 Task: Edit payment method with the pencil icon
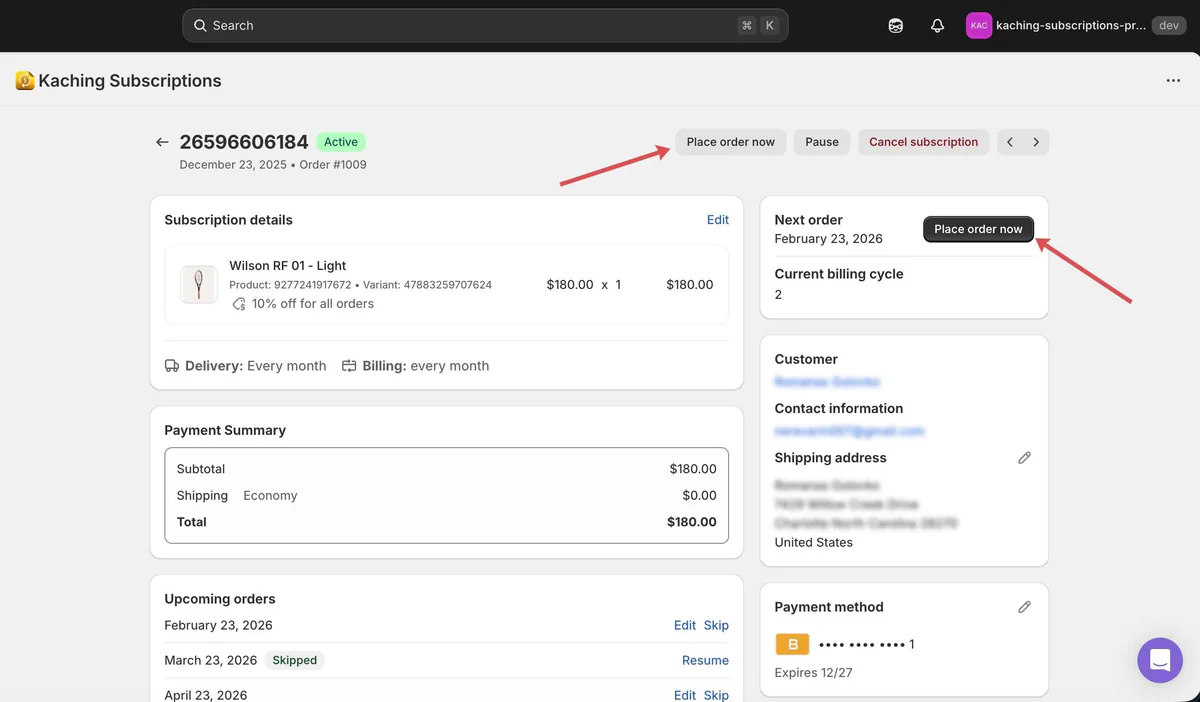click(x=1024, y=607)
